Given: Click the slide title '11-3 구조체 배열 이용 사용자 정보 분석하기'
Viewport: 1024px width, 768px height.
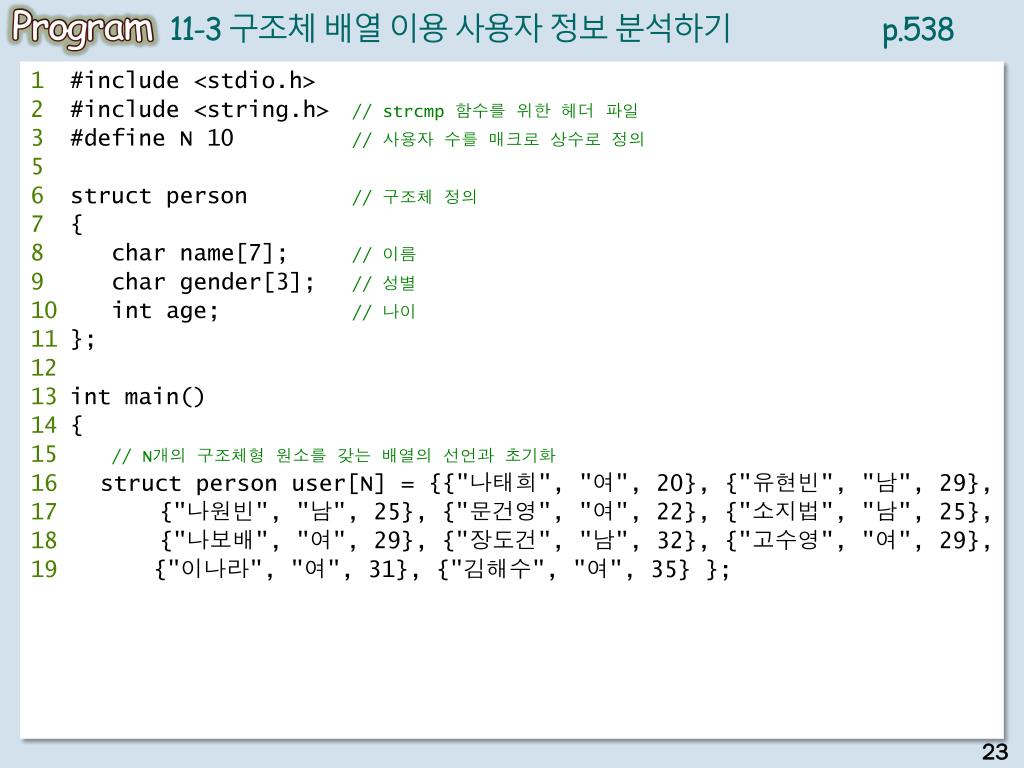Looking at the screenshot, I should [x=449, y=29].
